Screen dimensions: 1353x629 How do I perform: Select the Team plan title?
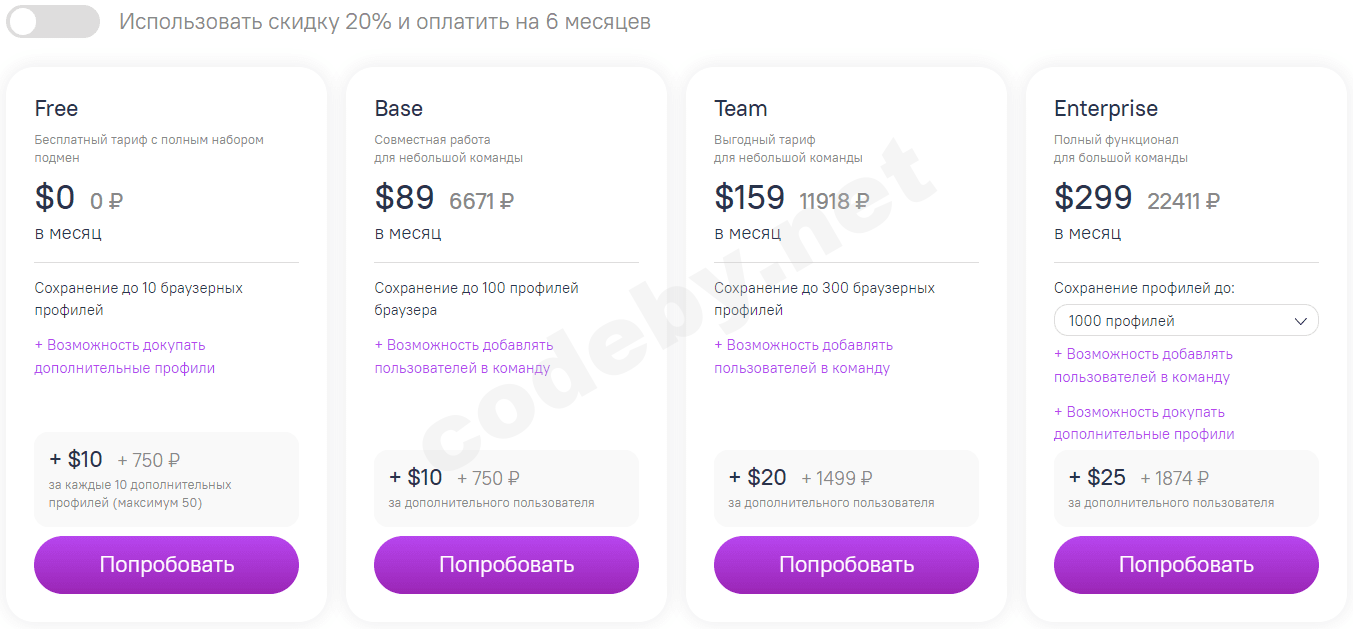740,108
